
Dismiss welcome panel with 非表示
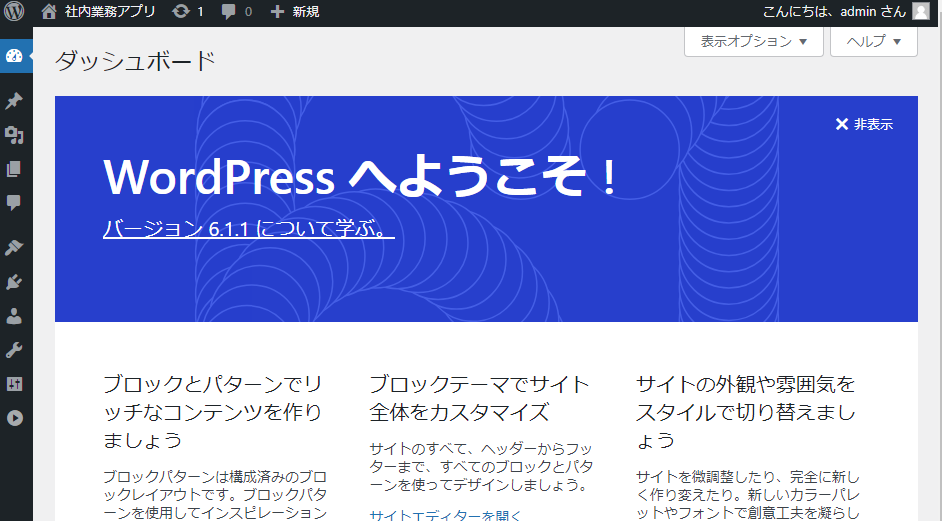(864, 124)
